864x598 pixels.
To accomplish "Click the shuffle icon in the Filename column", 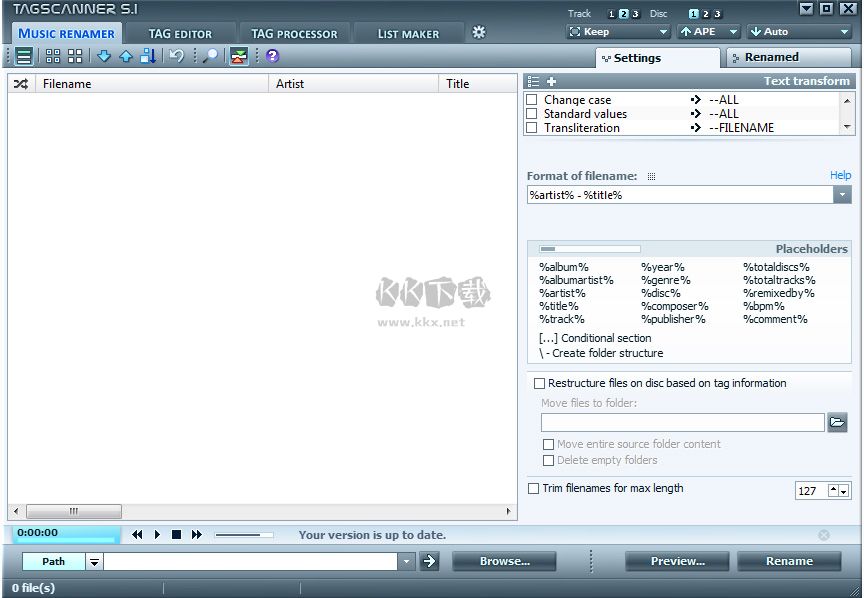I will pos(20,83).
